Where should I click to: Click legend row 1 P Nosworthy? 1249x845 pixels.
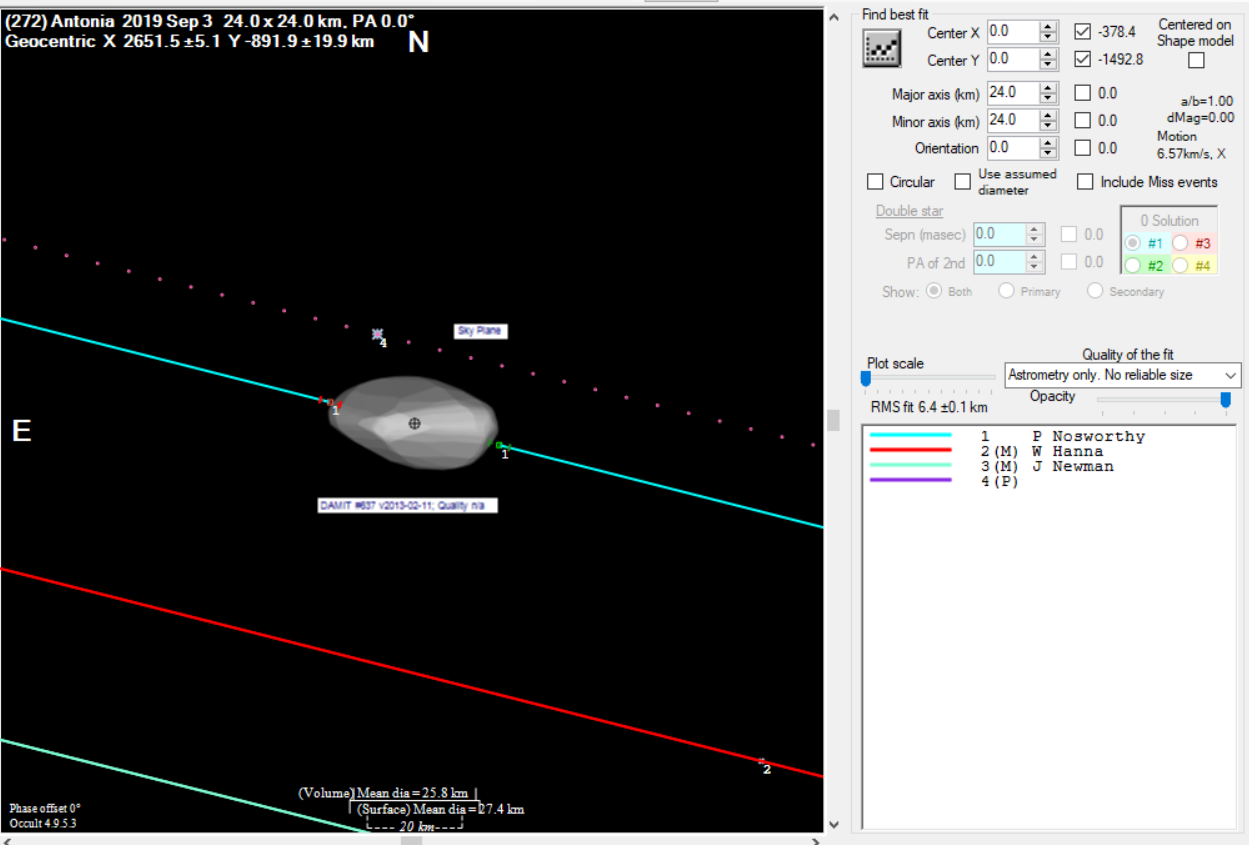point(1006,436)
